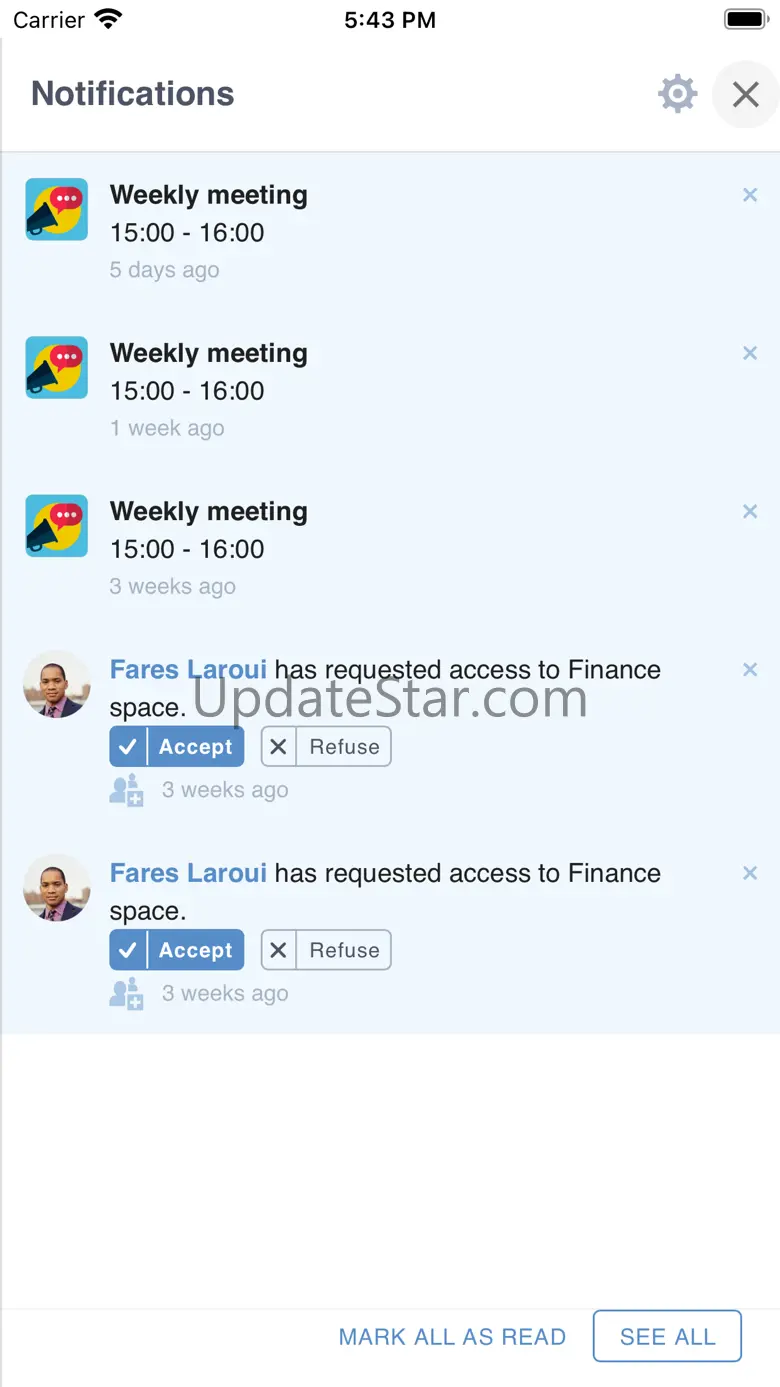The height and width of the screenshot is (1387, 780).
Task: Accept the first Finance space access request
Action: (177, 747)
